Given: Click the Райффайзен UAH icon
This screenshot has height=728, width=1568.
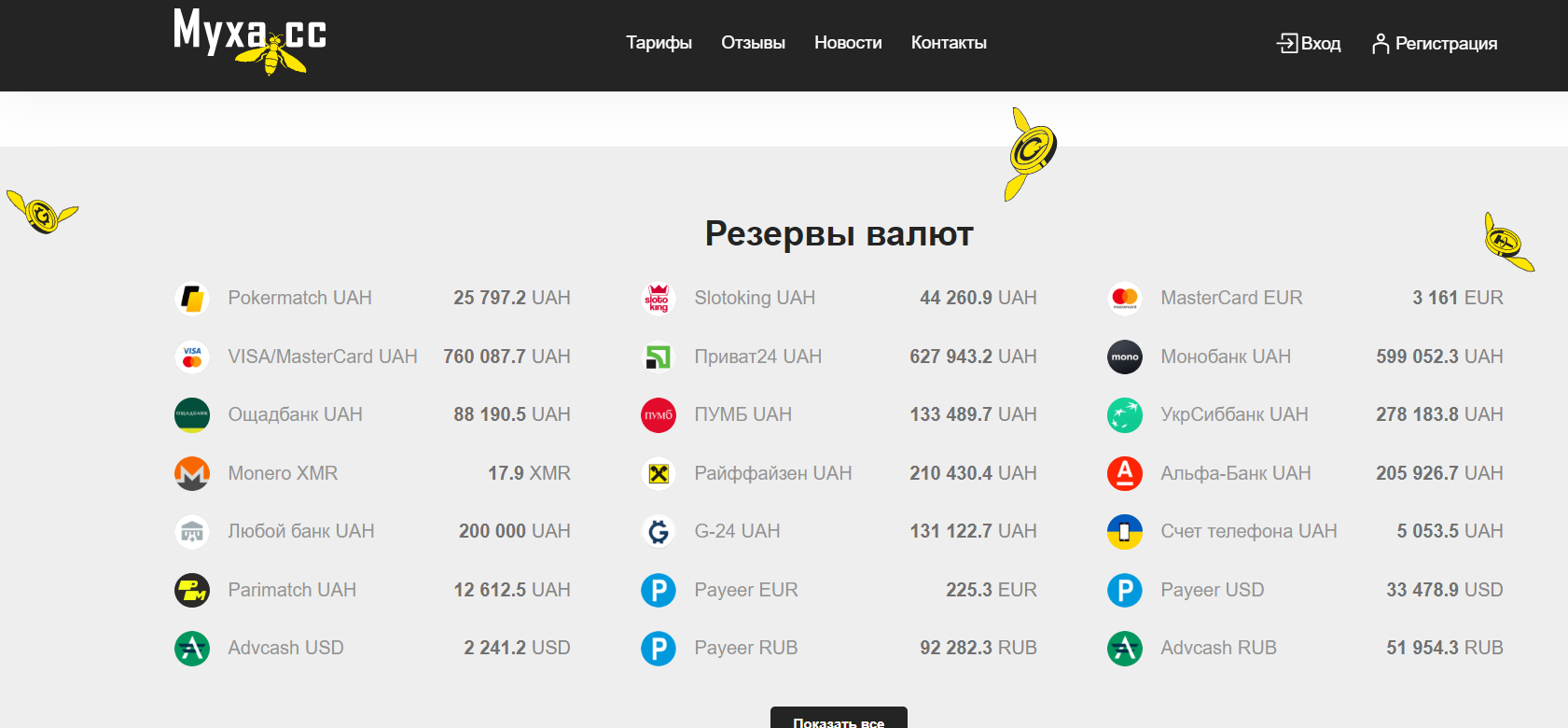Looking at the screenshot, I should [659, 473].
